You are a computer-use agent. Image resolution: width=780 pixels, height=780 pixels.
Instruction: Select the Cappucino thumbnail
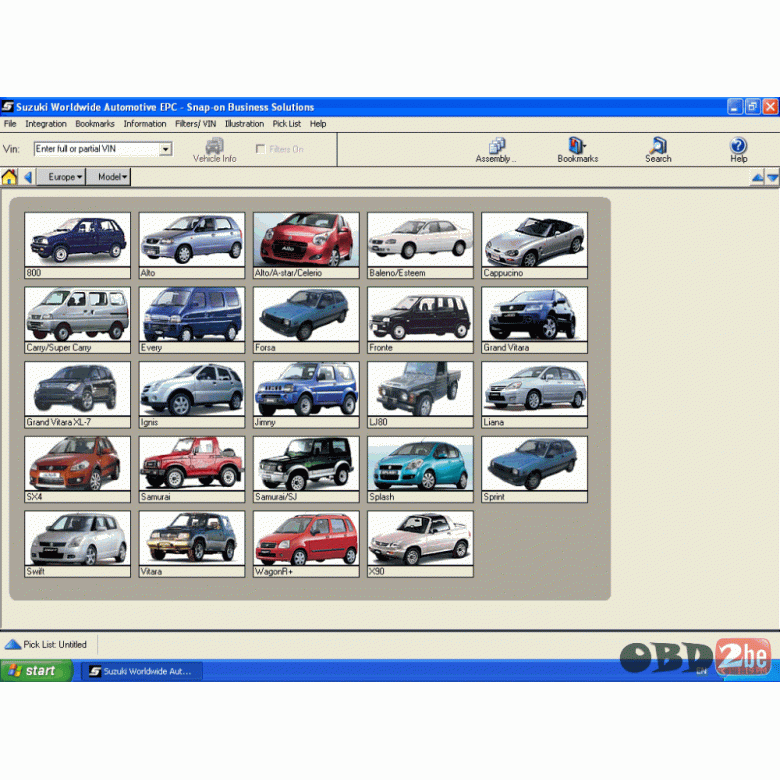tap(534, 245)
